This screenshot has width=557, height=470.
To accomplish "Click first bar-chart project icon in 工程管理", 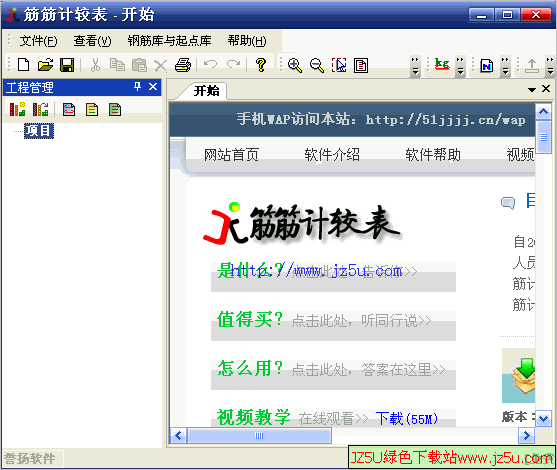I will tap(17, 109).
